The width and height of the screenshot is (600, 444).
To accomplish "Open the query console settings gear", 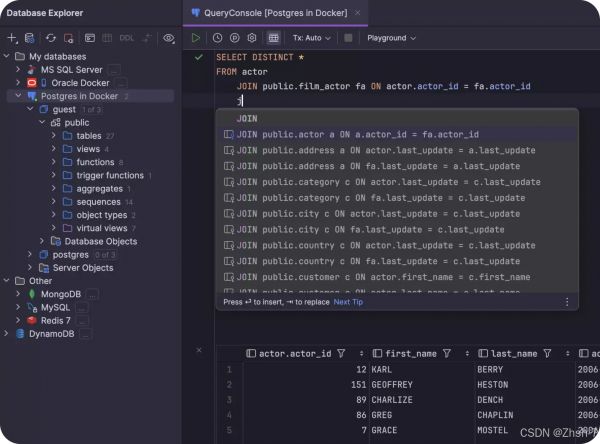I will click(252, 38).
